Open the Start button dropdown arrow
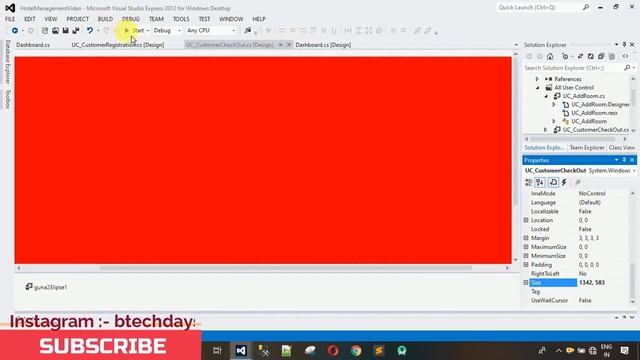 148,31
